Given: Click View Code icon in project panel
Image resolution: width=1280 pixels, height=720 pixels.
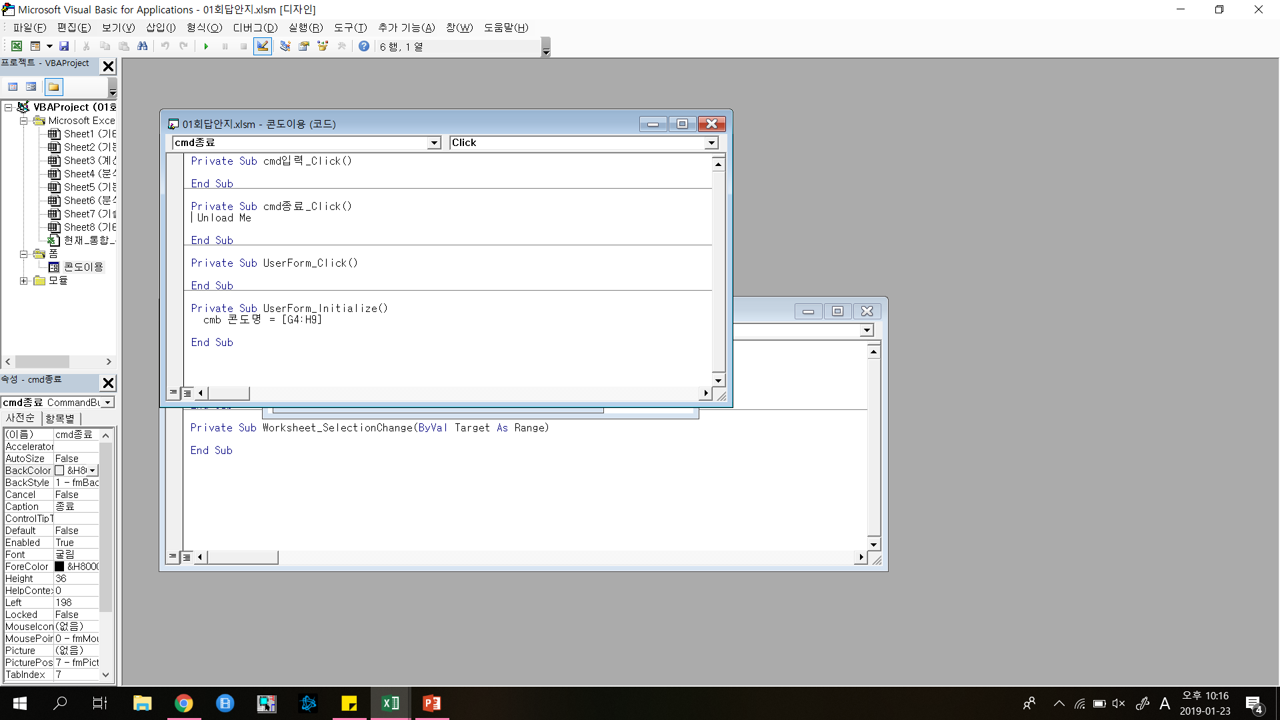Looking at the screenshot, I should 13,87.
